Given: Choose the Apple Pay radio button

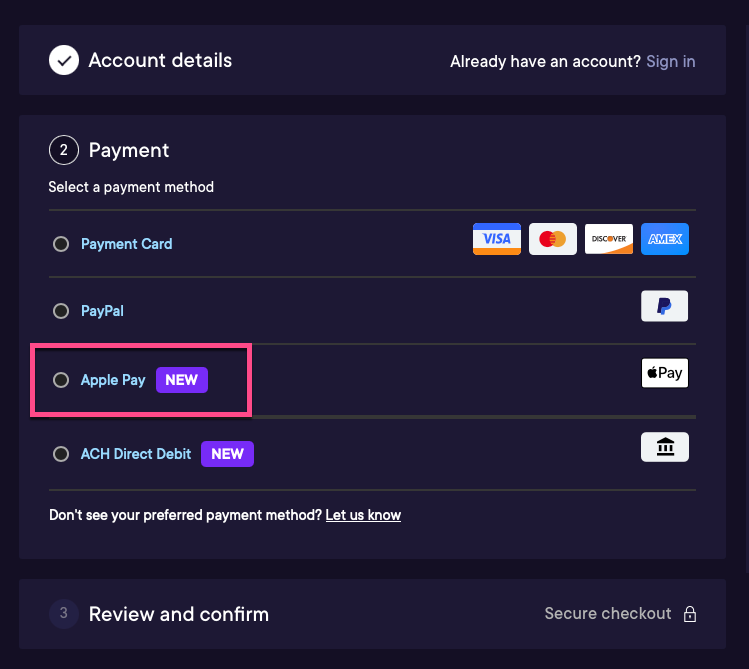Looking at the screenshot, I should coord(61,380).
